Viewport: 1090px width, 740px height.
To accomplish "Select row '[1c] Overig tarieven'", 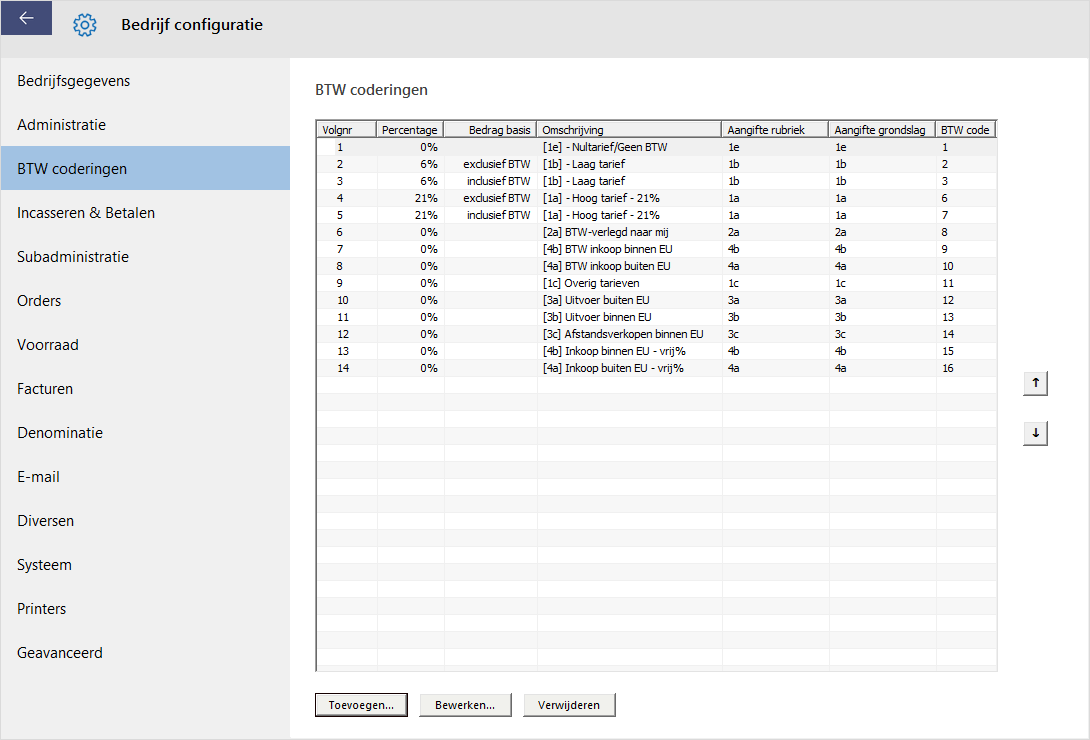I will pos(656,283).
